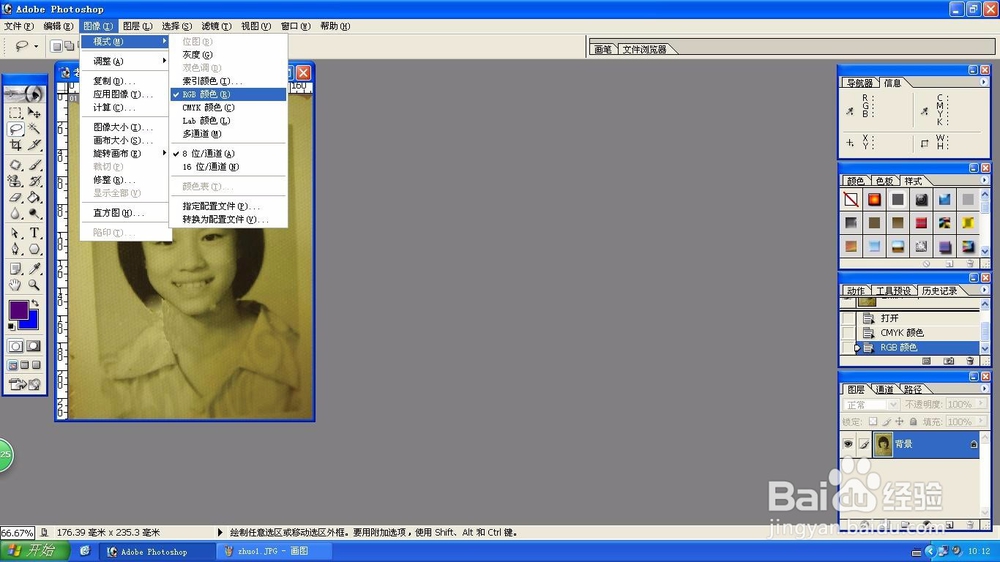1000x562 pixels.
Task: Delete style trash icon in Styles panel
Action: click(970, 263)
